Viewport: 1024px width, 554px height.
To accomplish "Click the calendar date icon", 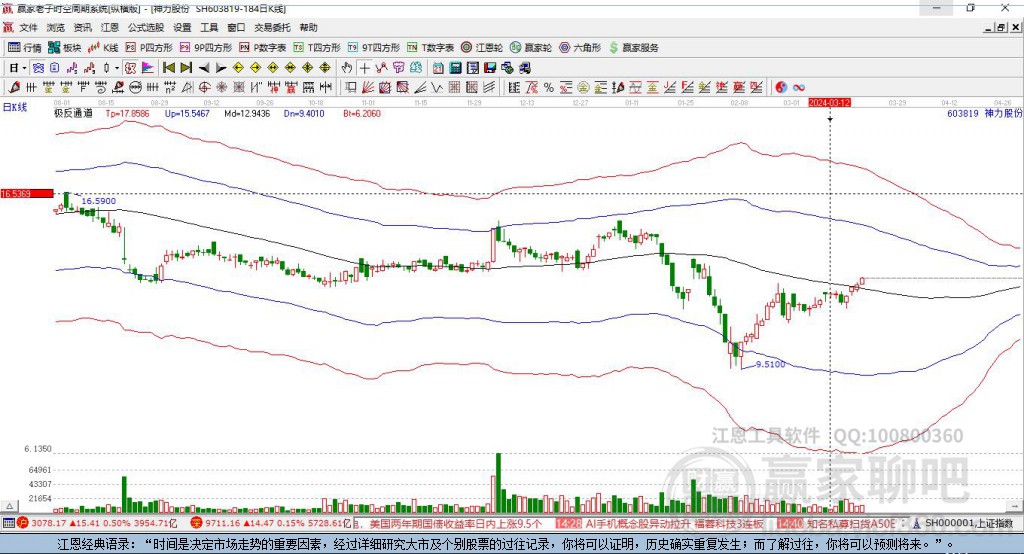I will (438, 68).
